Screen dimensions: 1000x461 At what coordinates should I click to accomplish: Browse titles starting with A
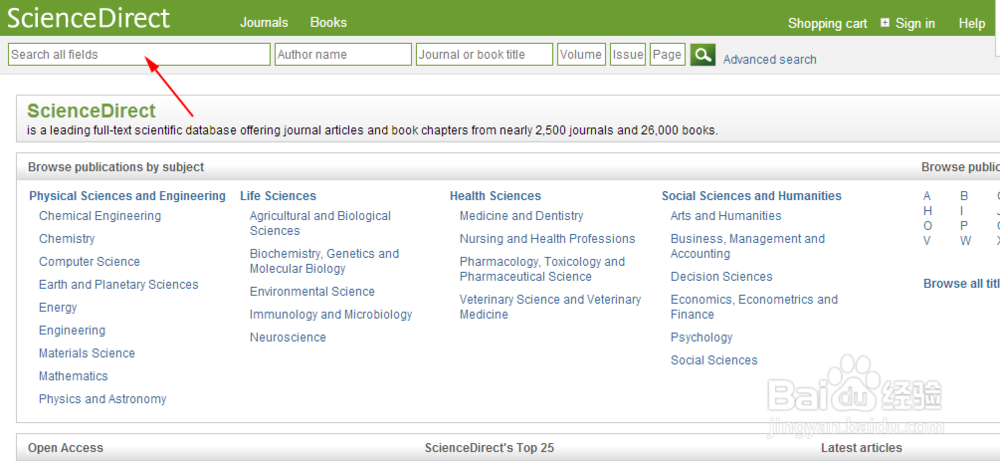[927, 196]
